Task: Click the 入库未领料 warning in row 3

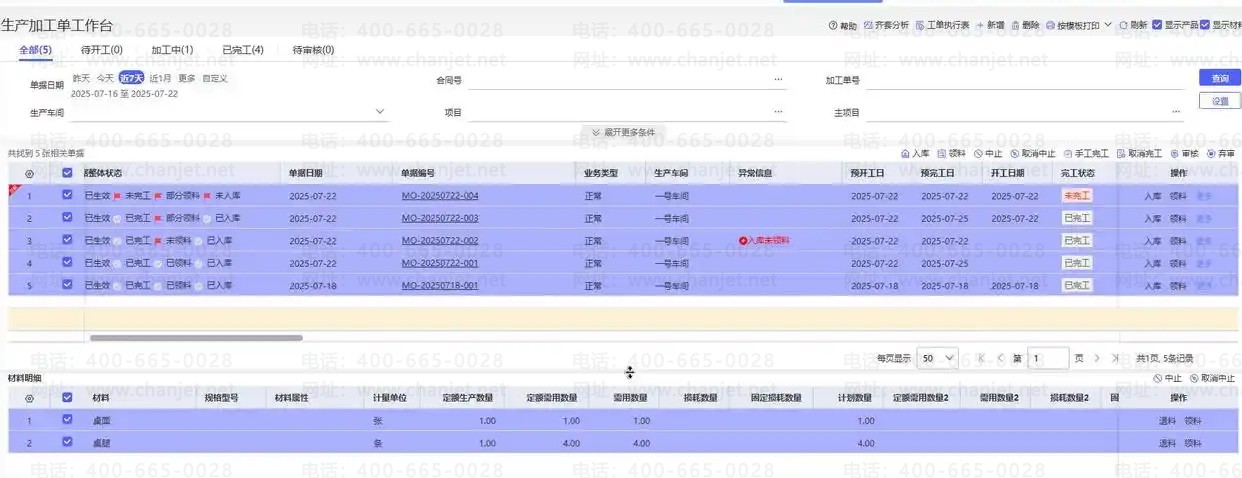Action: [764, 241]
